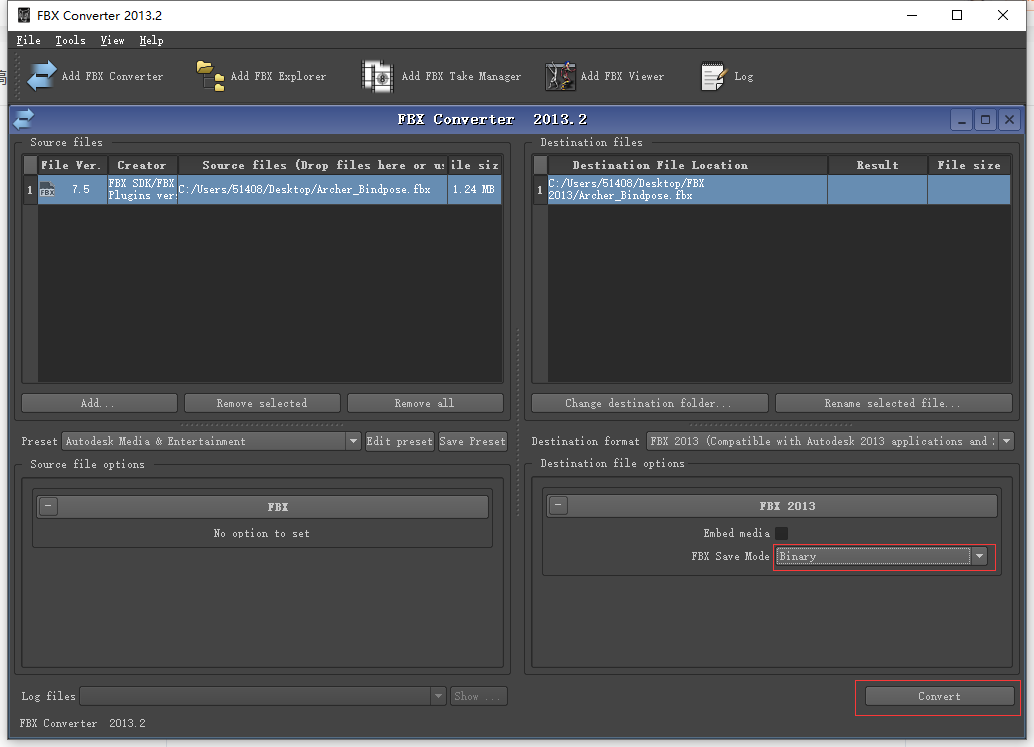Click Rename selected file... button
1034x747 pixels.
pyautogui.click(x=894, y=403)
